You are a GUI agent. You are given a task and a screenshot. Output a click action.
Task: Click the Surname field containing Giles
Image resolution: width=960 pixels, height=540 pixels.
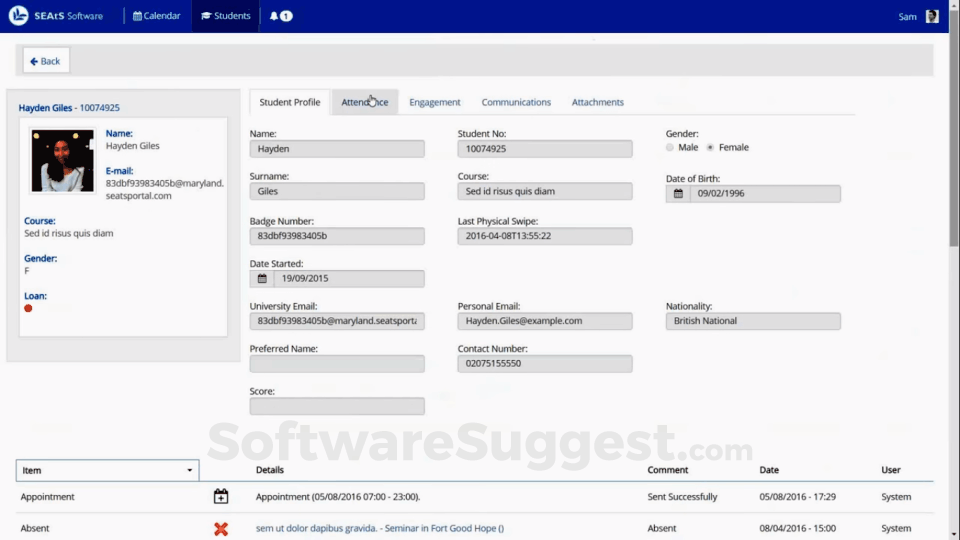click(337, 191)
